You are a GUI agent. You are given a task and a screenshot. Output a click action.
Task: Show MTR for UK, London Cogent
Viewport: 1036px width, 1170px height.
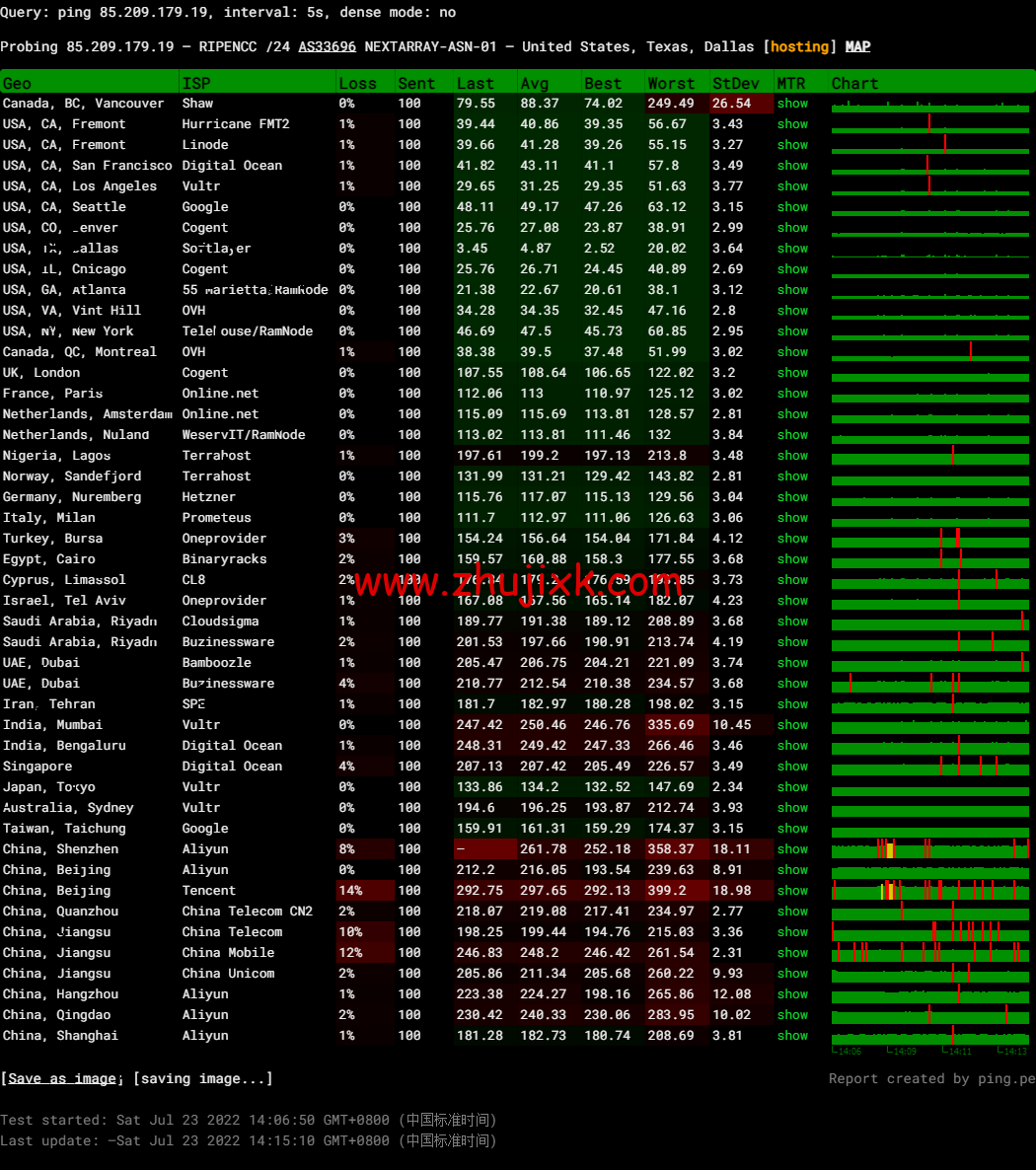point(791,373)
